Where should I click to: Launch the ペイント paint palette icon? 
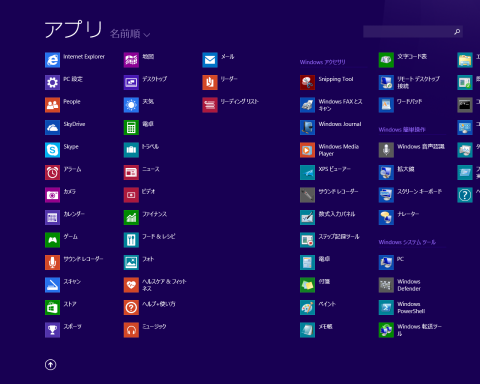pyautogui.click(x=307, y=307)
